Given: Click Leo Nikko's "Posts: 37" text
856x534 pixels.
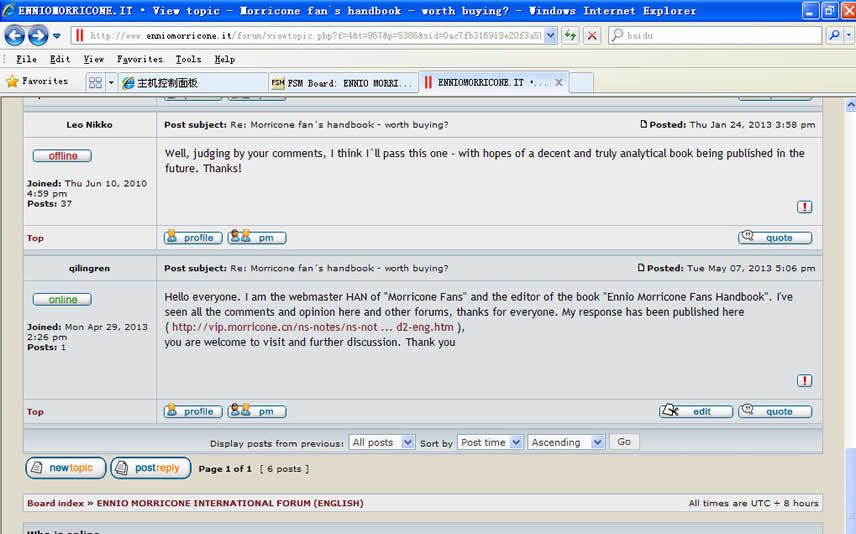Looking at the screenshot, I should click(50, 204).
